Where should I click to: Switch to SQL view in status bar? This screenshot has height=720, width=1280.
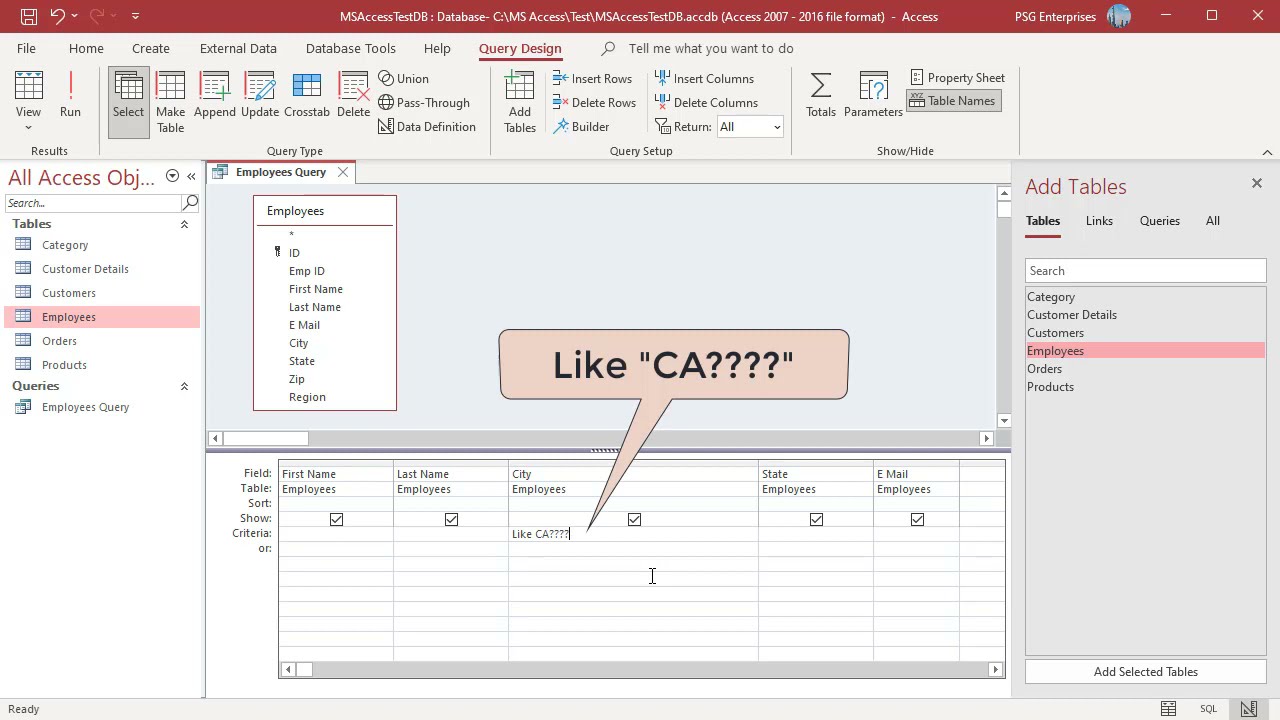tap(1208, 709)
